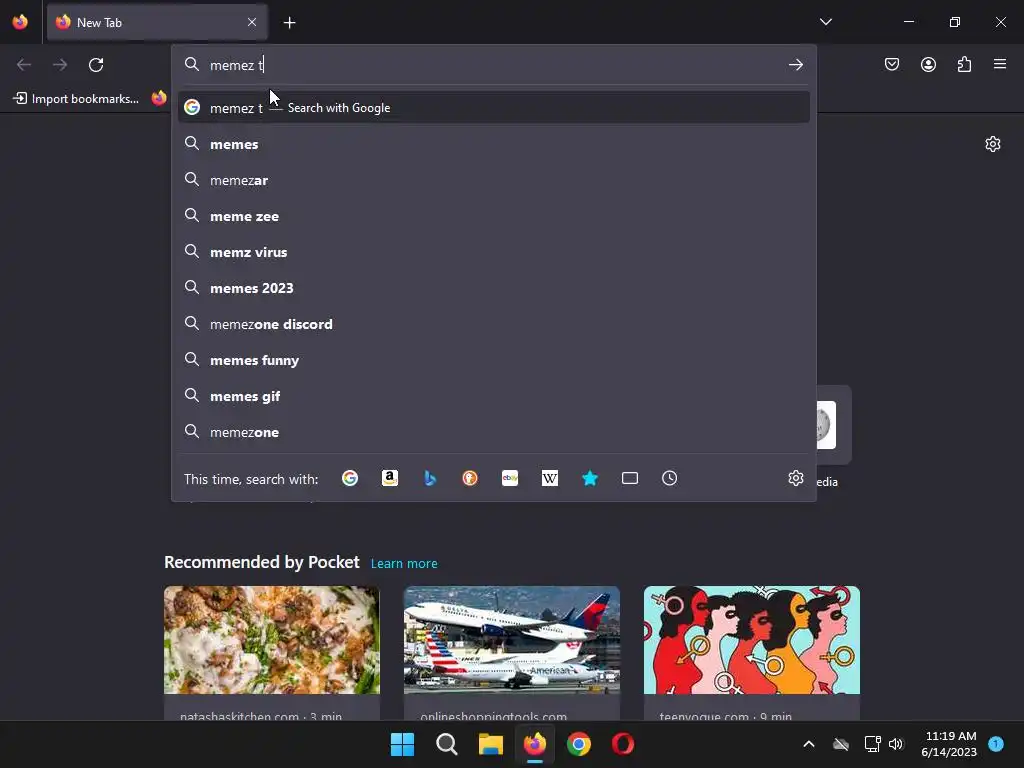Search this time with Bing icon
Image resolution: width=1024 pixels, height=768 pixels.
[430, 478]
